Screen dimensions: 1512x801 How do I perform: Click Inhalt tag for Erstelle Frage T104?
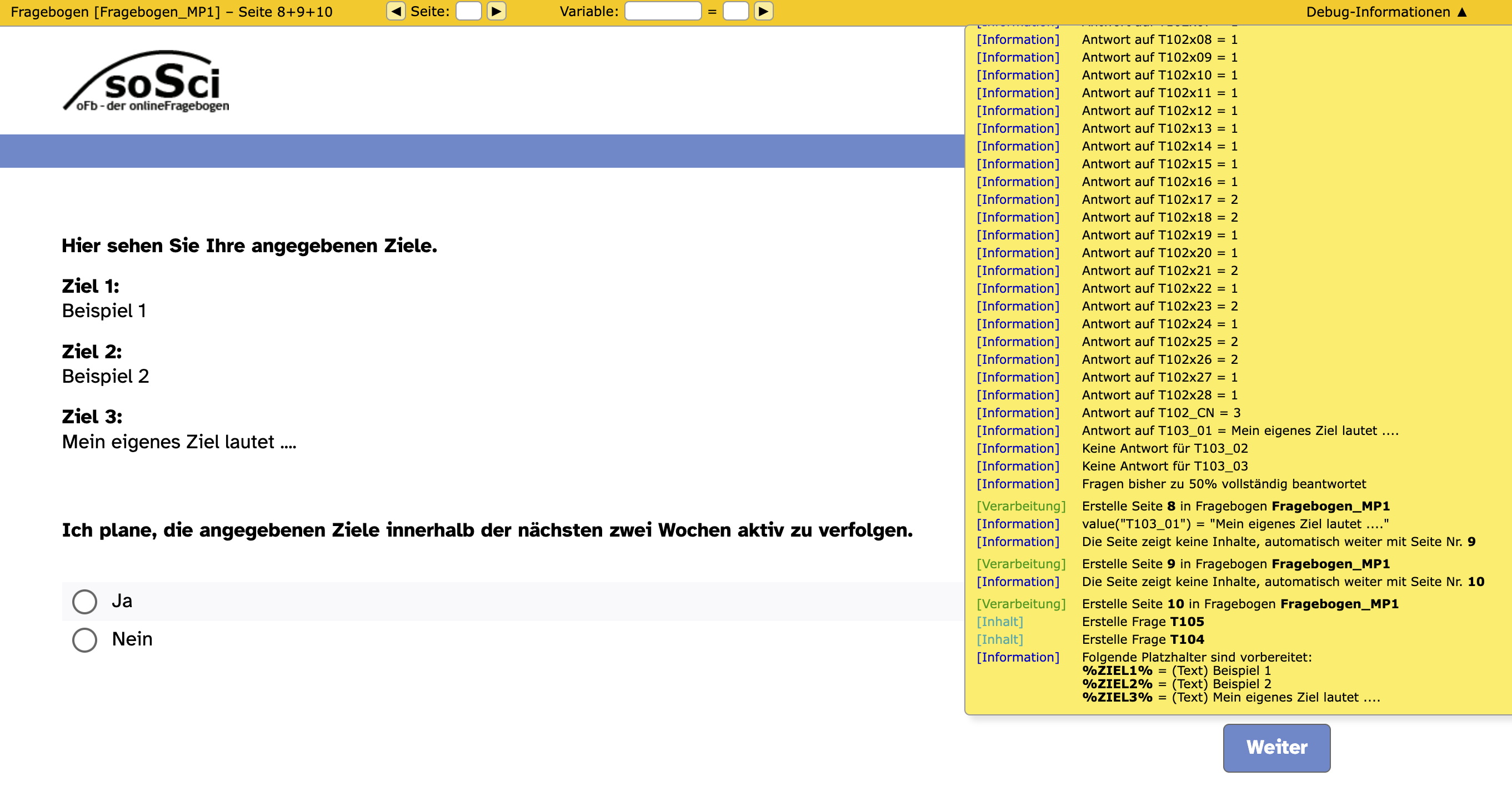pos(1000,639)
